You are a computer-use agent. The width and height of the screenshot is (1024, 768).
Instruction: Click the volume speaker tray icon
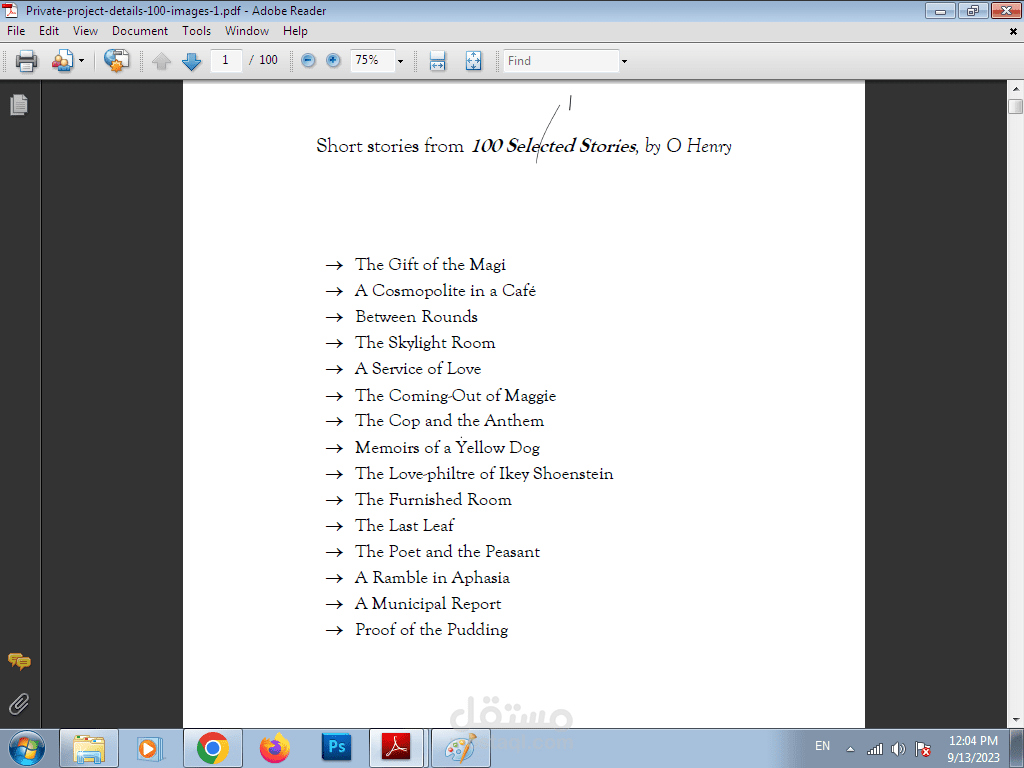899,749
